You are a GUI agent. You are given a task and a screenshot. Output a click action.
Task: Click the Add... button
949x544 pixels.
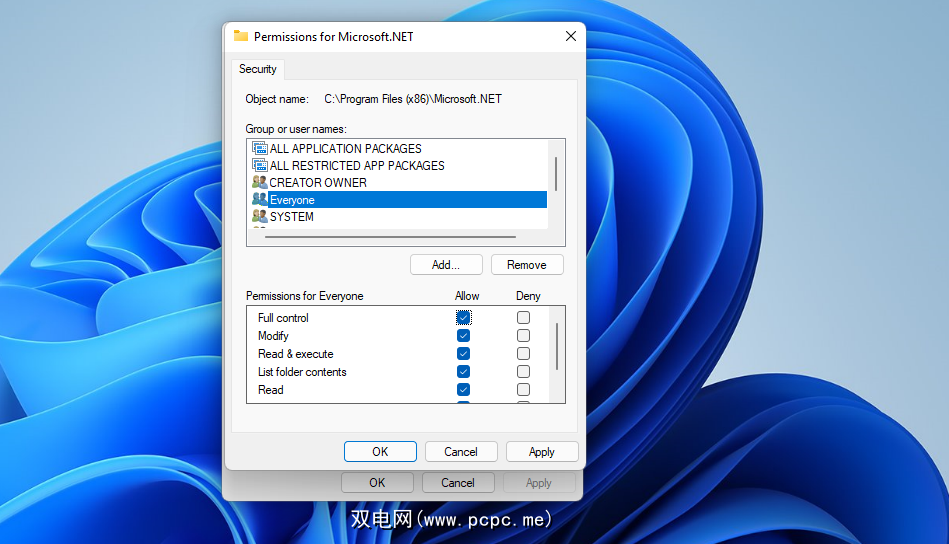pos(446,264)
